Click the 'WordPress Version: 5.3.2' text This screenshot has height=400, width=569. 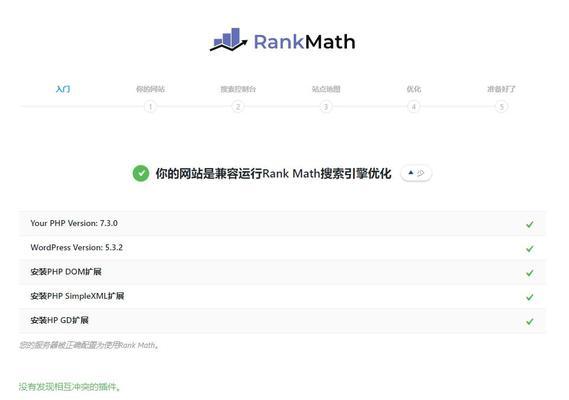pyautogui.click(x=77, y=248)
